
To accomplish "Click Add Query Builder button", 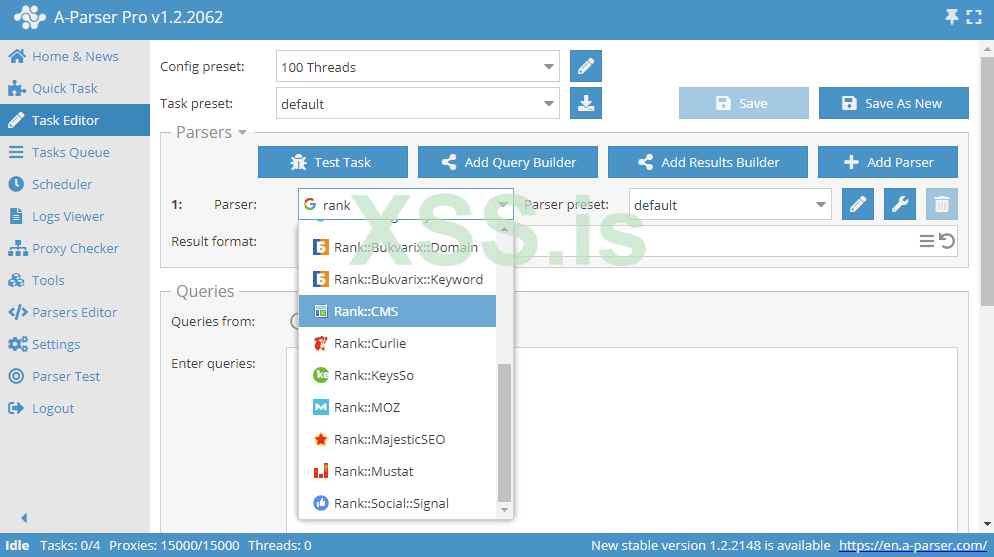I will (508, 162).
